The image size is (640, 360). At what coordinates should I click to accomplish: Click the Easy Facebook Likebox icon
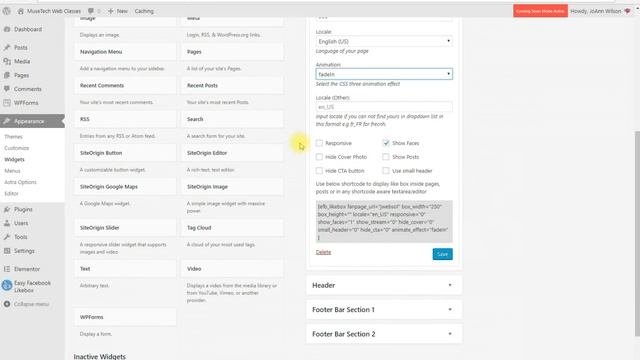(7, 285)
